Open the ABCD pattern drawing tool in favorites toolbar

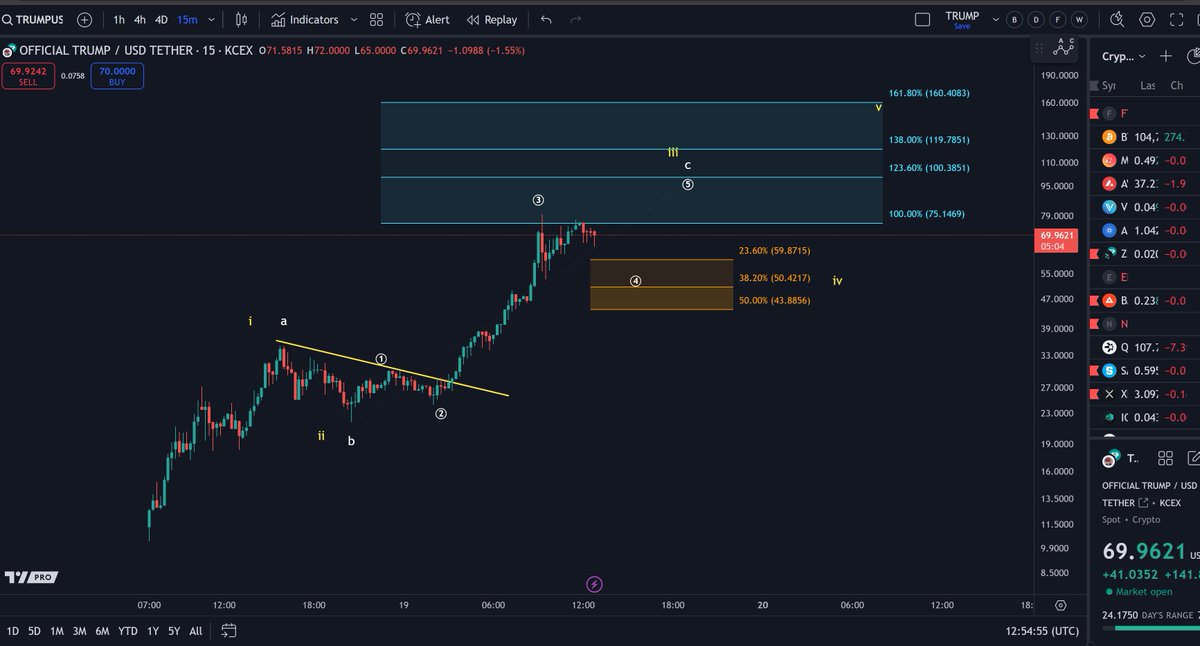click(x=1063, y=47)
